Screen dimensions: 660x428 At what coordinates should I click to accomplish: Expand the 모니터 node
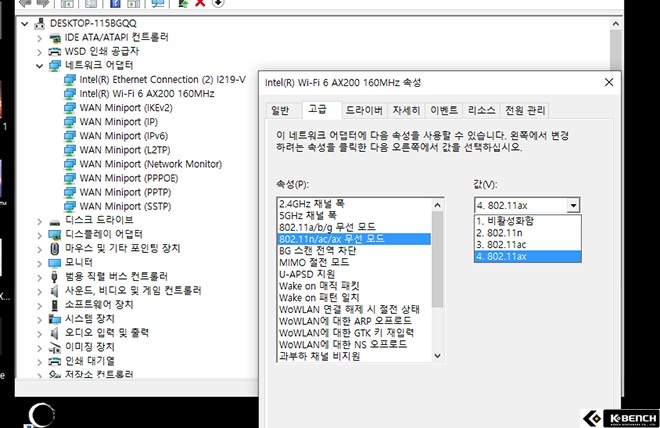40,263
